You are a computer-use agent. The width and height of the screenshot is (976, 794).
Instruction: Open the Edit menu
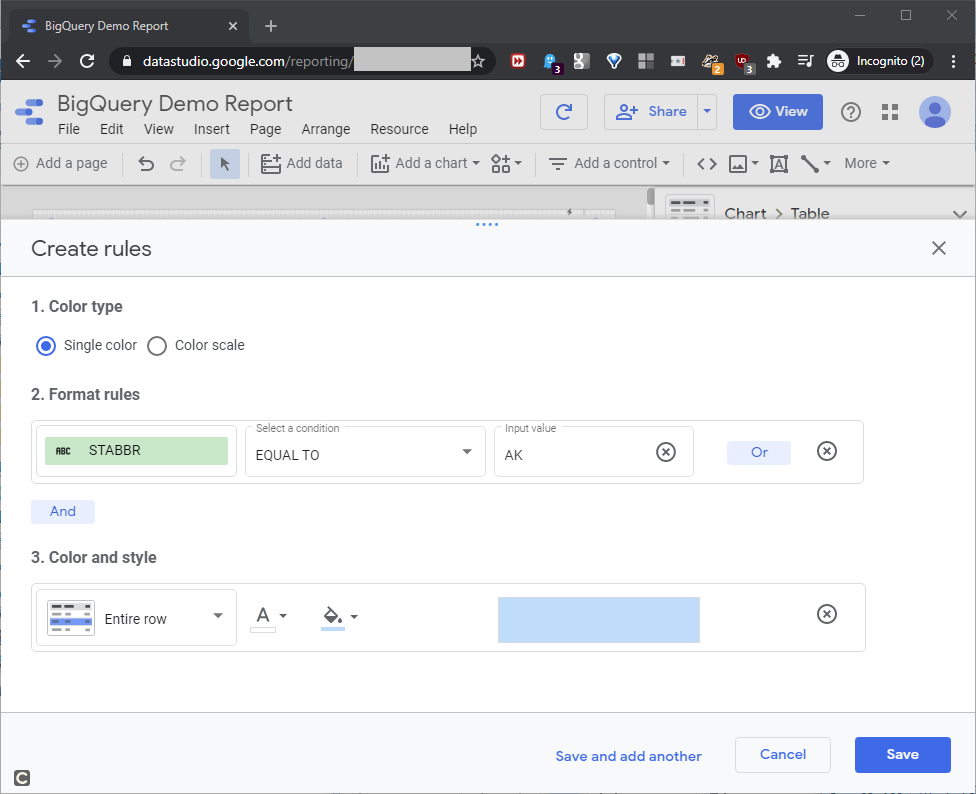tap(111, 129)
